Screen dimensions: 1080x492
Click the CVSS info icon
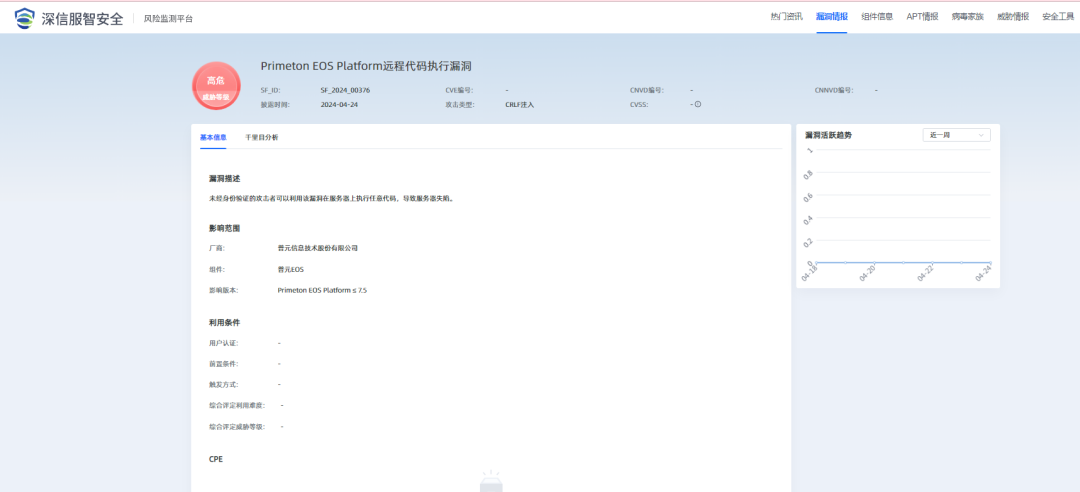pos(698,105)
